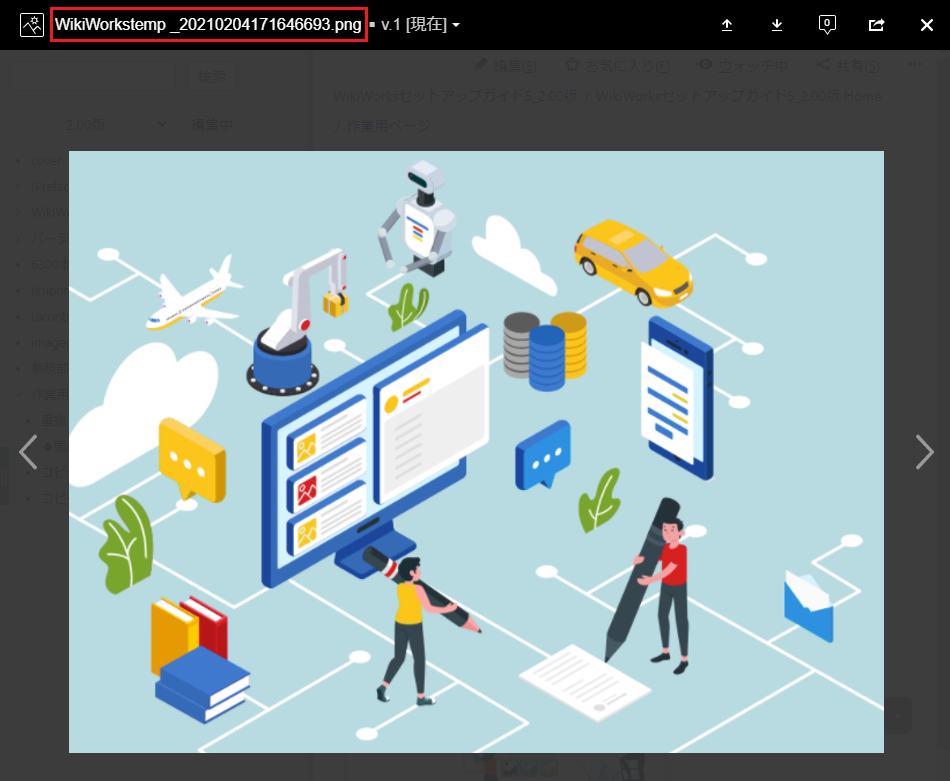Click the main isometric illustration image
The height and width of the screenshot is (781, 950).
click(476, 452)
